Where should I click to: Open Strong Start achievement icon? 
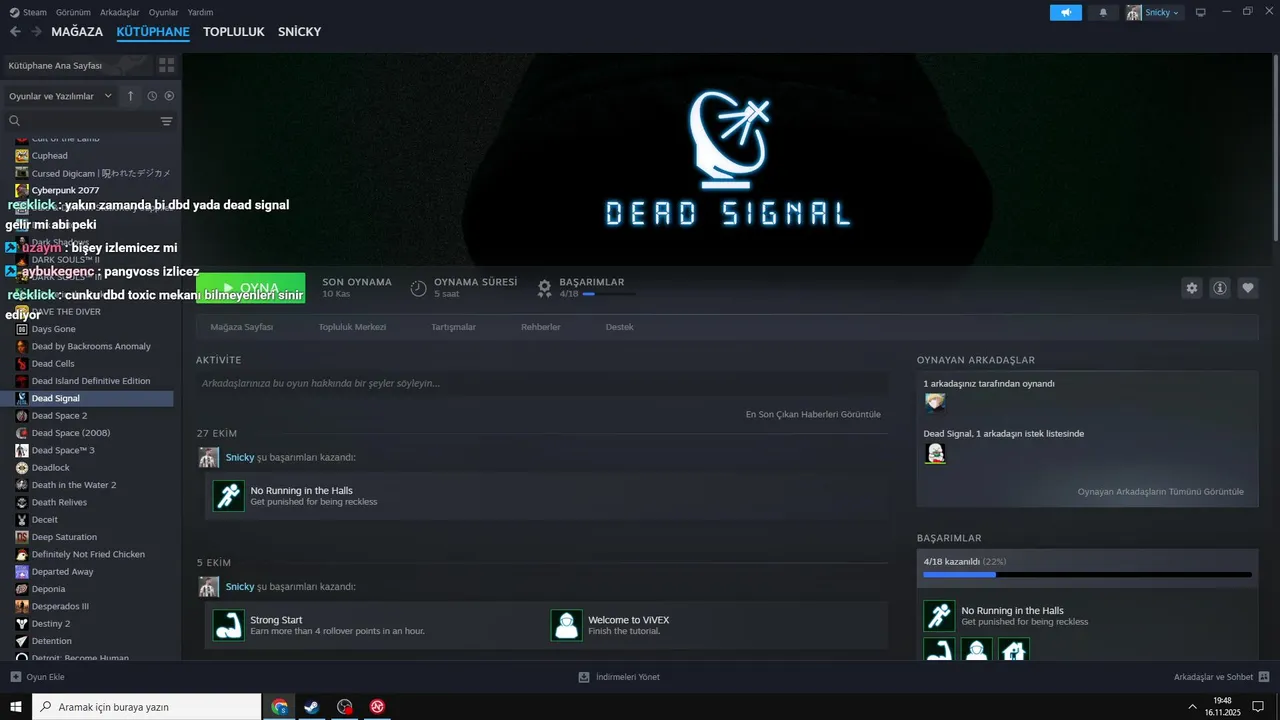click(x=229, y=625)
